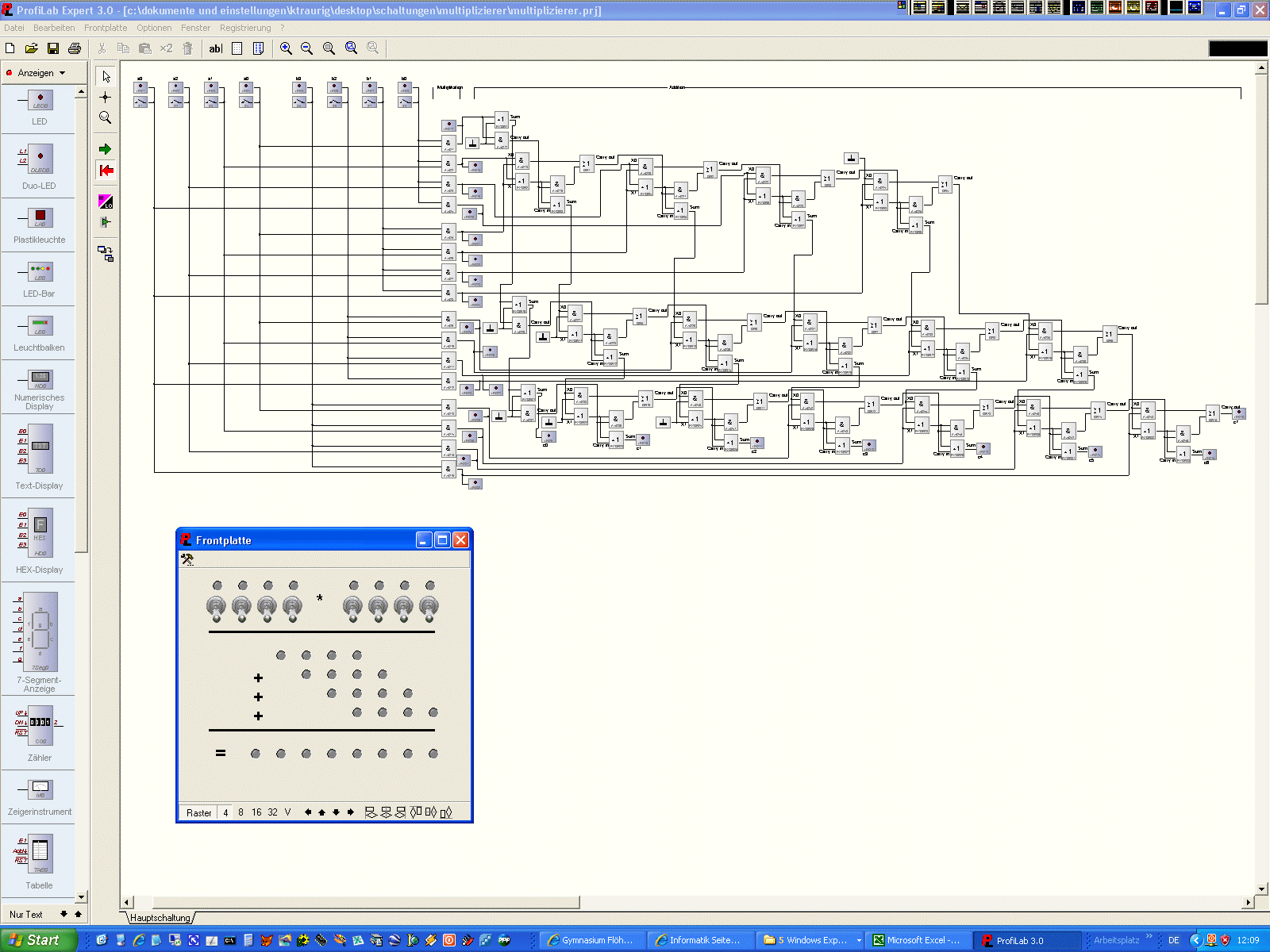The width and height of the screenshot is (1270, 952).
Task: Switch to Gymnasium Flöh... browser window in taskbar
Action: pos(592,940)
